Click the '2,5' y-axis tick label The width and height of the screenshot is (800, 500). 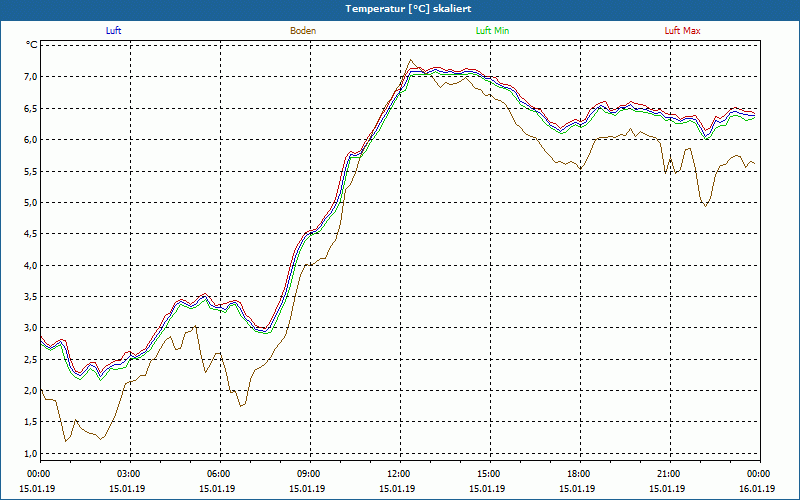click(31, 359)
